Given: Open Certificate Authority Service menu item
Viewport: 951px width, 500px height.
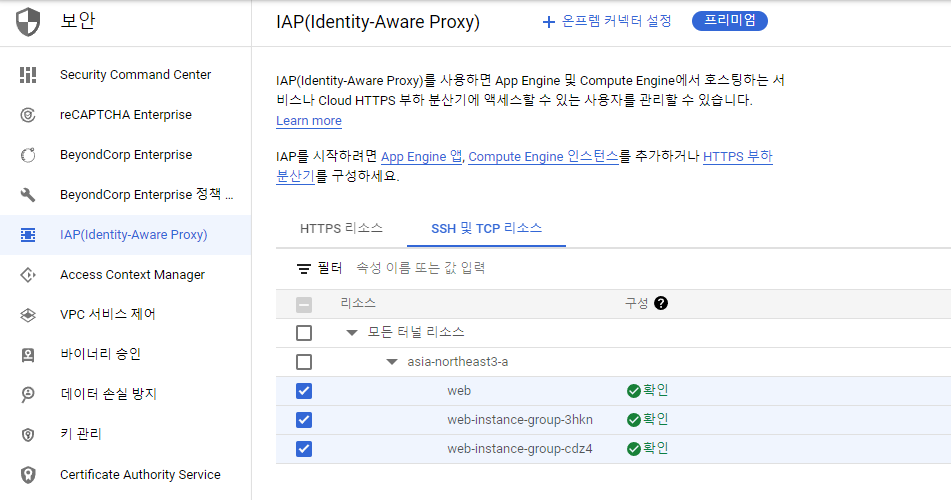Looking at the screenshot, I should [126, 475].
